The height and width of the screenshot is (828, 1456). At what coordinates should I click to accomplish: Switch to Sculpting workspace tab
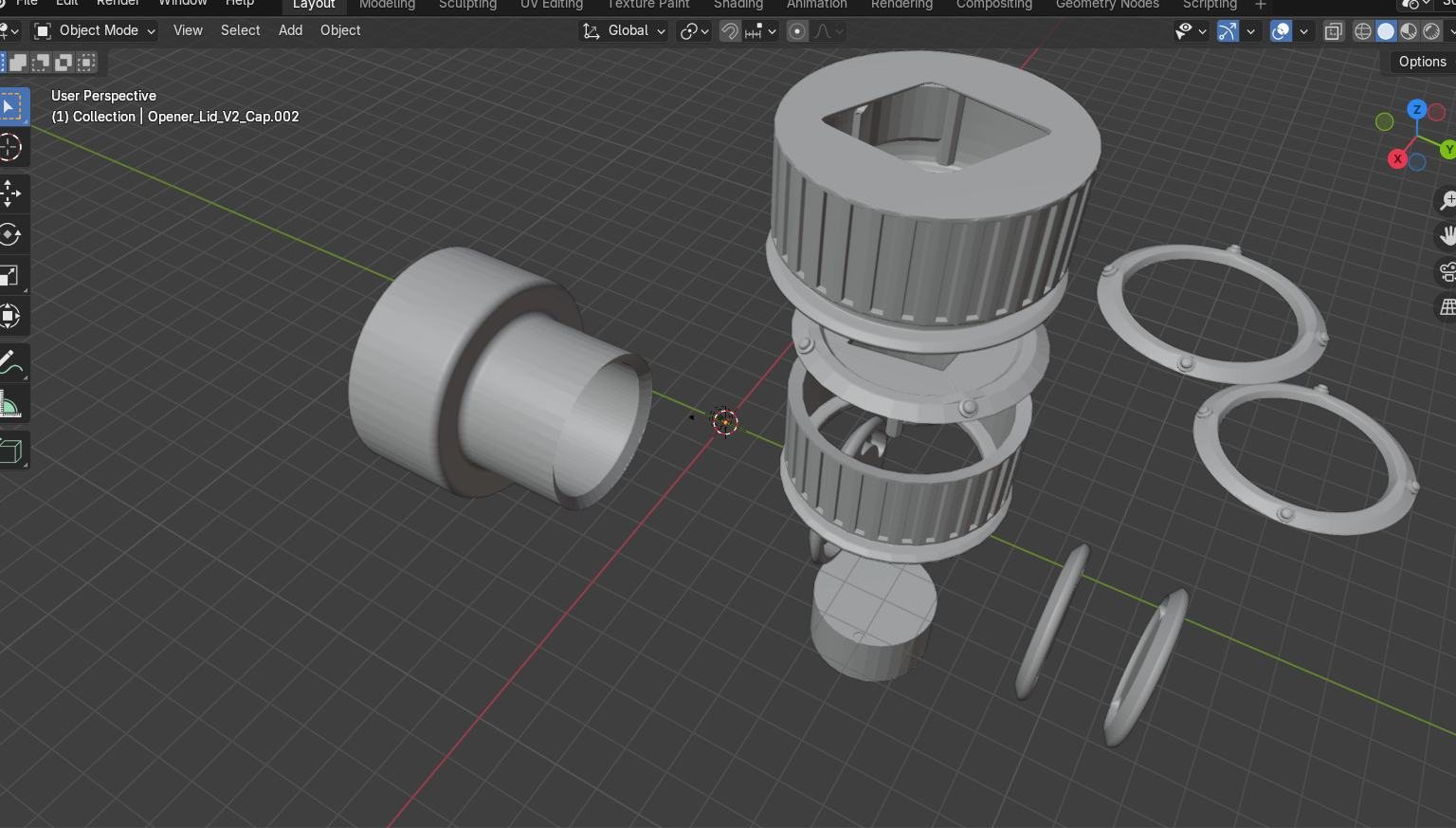[x=467, y=5]
